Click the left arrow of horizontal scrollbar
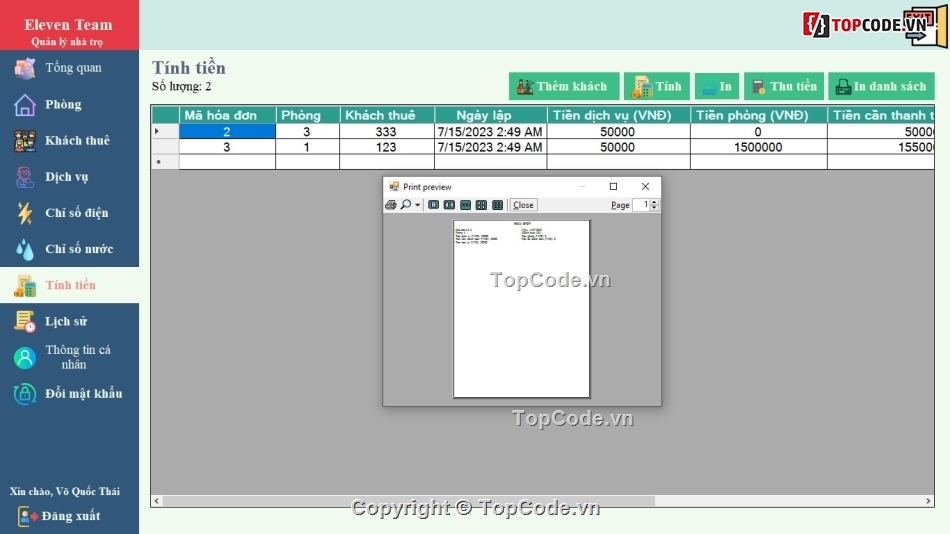Viewport: 950px width, 534px height. pyautogui.click(x=157, y=501)
